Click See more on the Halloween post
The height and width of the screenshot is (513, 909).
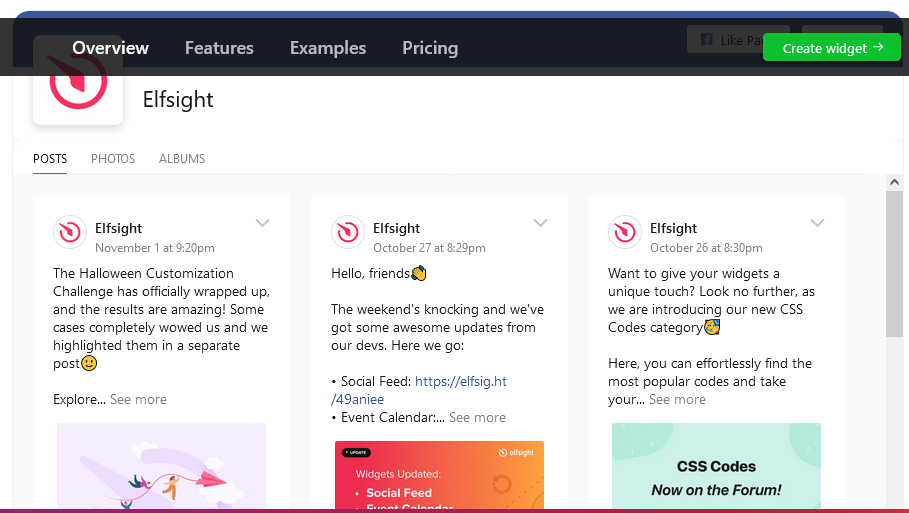coord(138,400)
